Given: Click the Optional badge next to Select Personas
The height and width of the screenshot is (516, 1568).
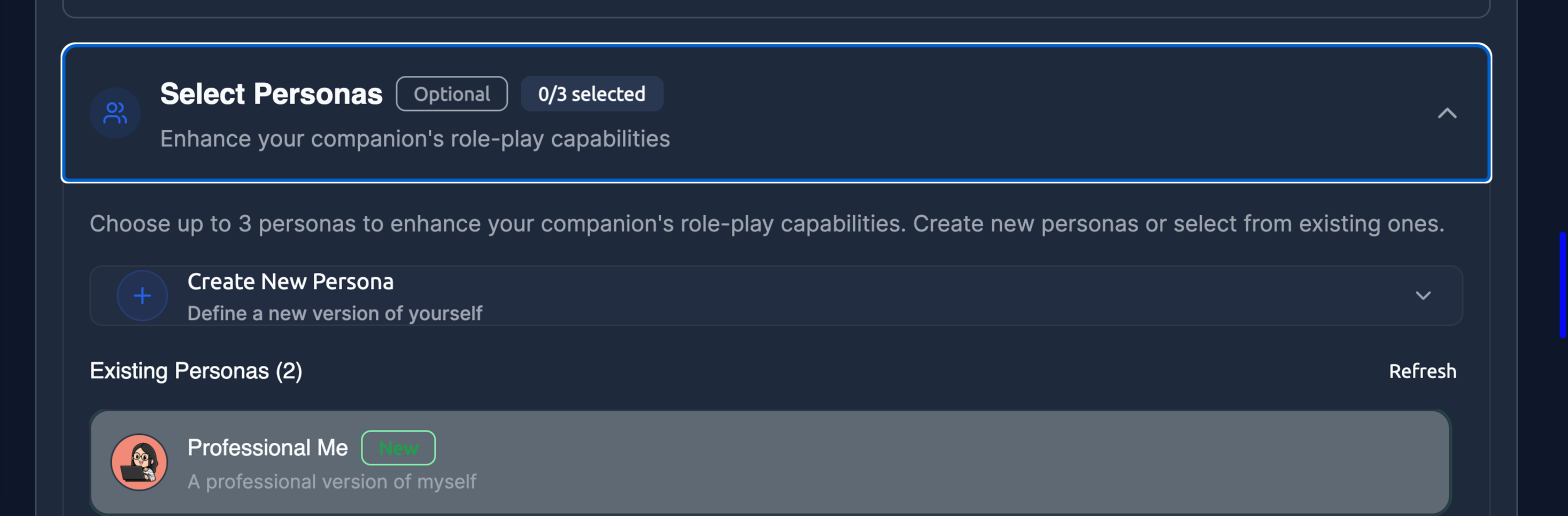Looking at the screenshot, I should pos(452,93).
